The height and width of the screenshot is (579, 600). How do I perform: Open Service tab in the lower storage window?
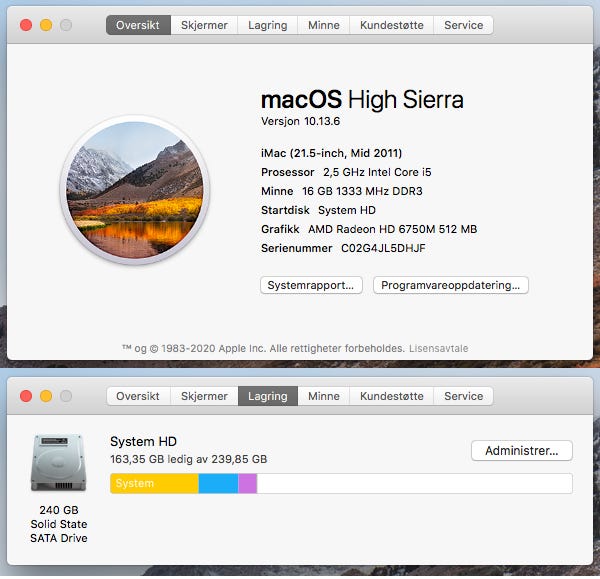(463, 396)
